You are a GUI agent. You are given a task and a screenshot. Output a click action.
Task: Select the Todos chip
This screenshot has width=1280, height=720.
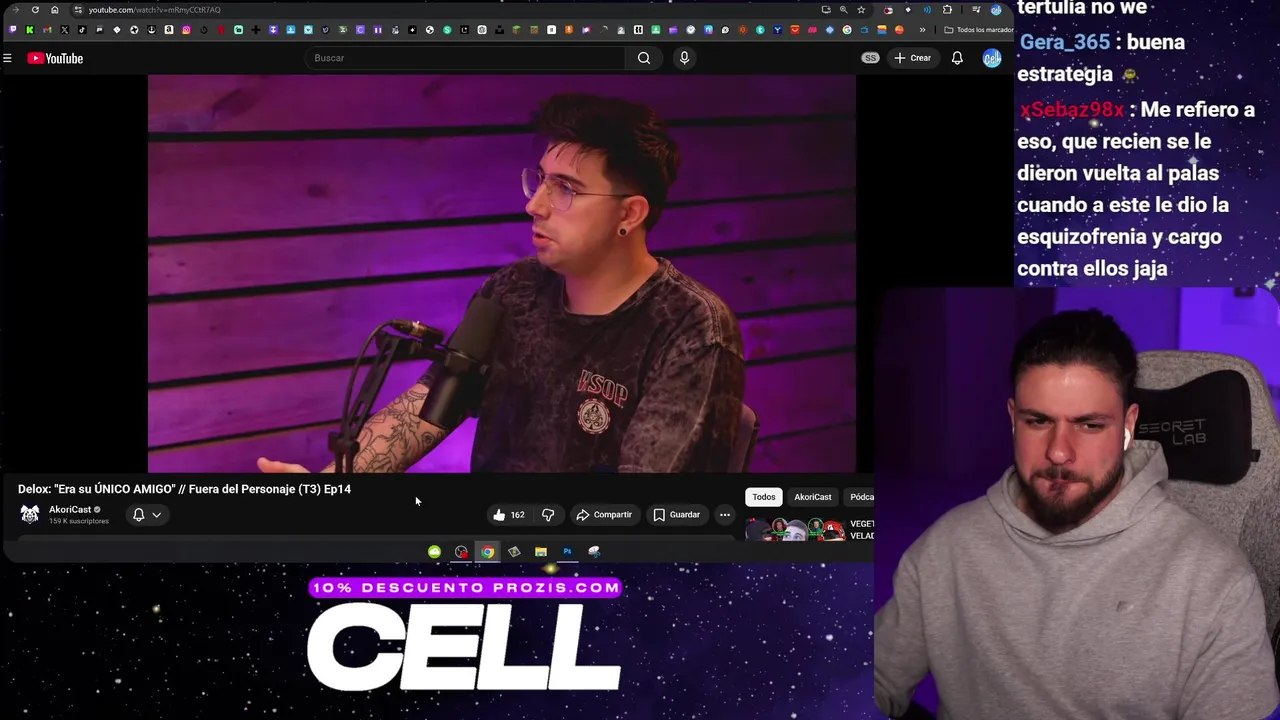pos(763,497)
